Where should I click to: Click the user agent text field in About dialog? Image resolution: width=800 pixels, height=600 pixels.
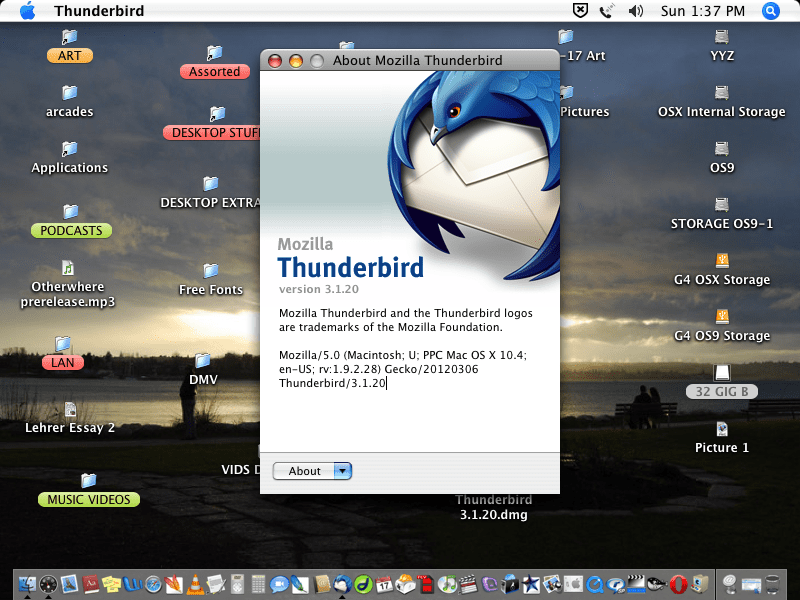coord(403,369)
